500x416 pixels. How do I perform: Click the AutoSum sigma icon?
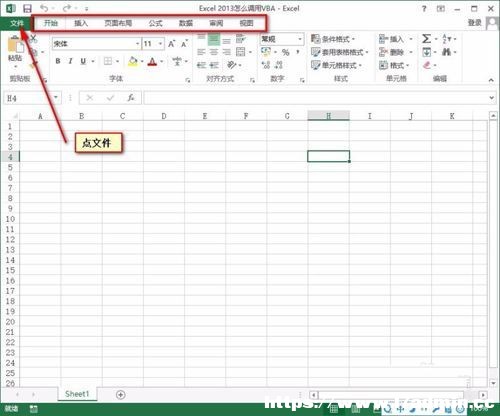(426, 39)
